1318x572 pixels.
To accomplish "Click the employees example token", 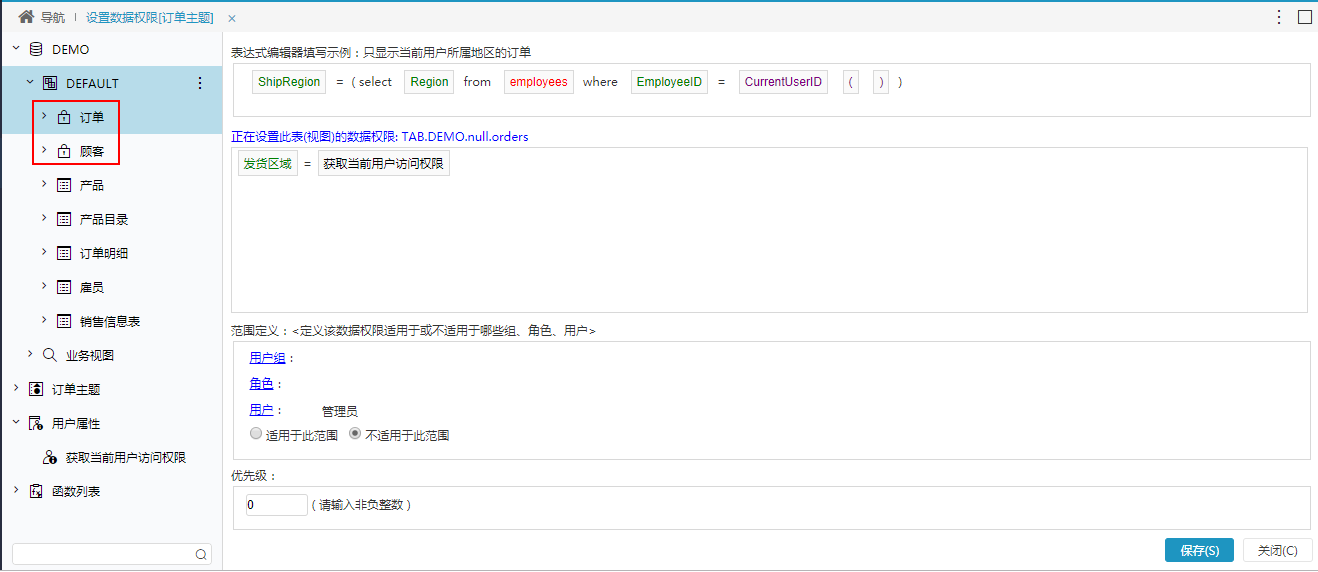I will (539, 82).
